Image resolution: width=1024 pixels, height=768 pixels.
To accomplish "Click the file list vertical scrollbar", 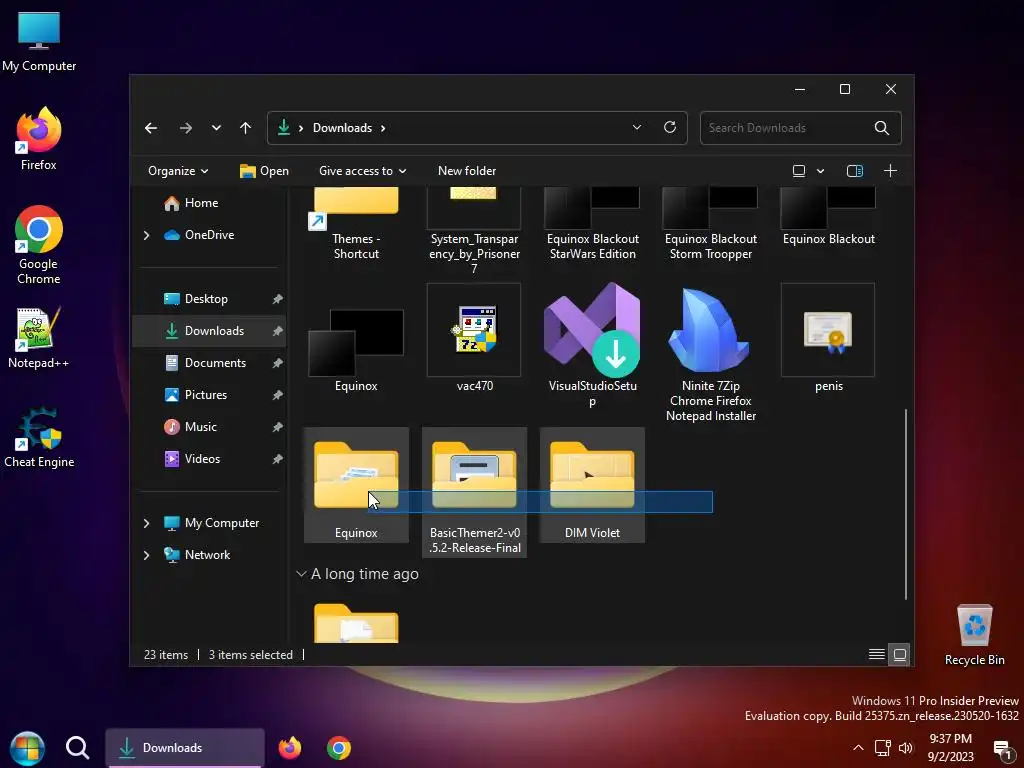I will [906, 504].
